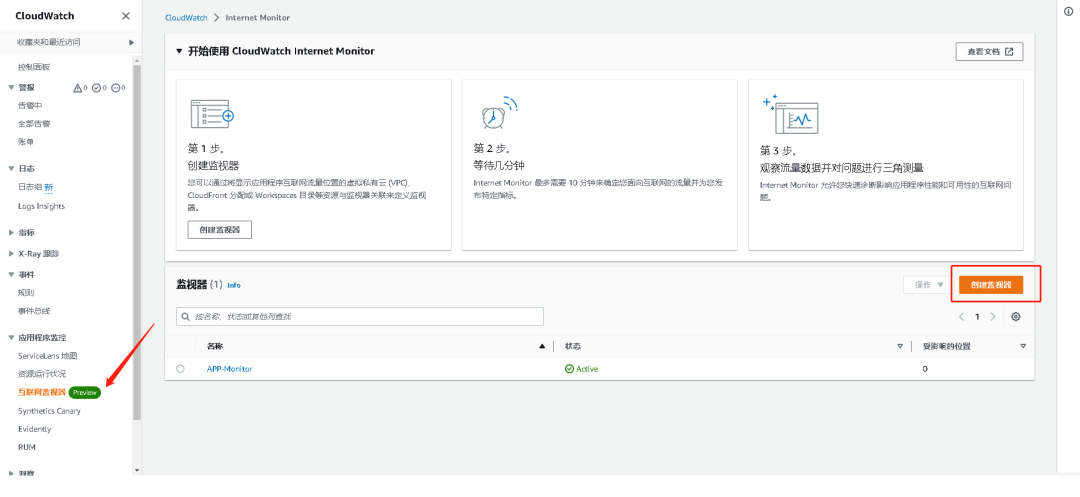Viewport: 1080px width, 497px height.
Task: Select 互联网监视器 in the sidebar
Action: point(42,392)
